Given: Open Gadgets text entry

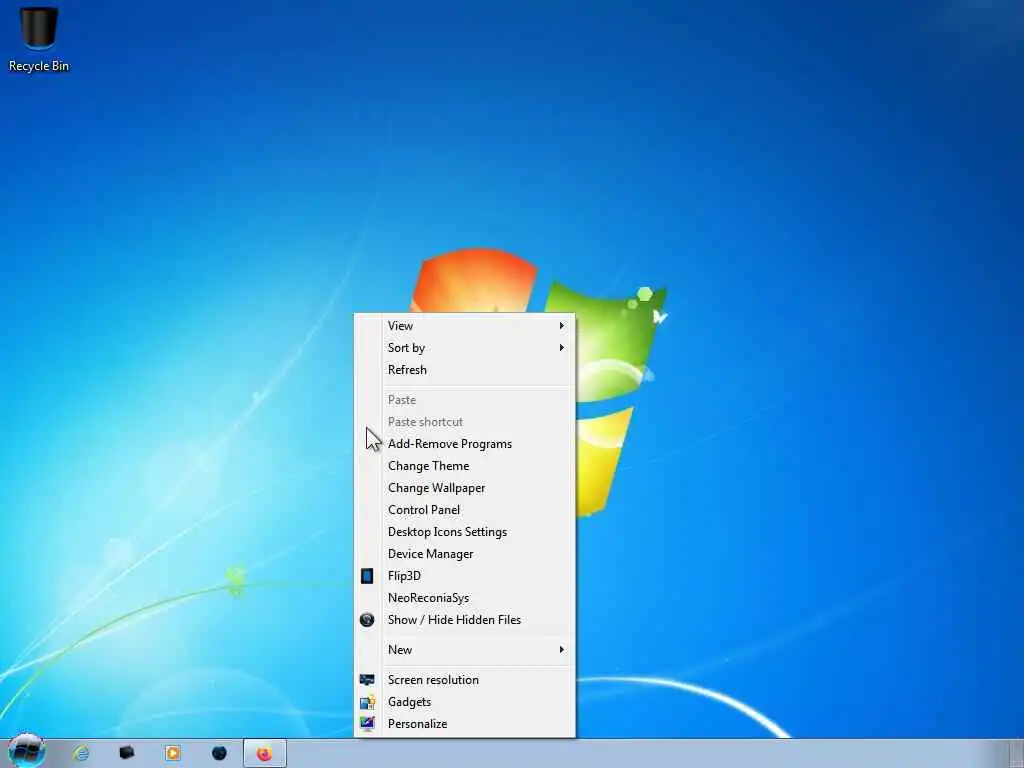Looking at the screenshot, I should [409, 702].
